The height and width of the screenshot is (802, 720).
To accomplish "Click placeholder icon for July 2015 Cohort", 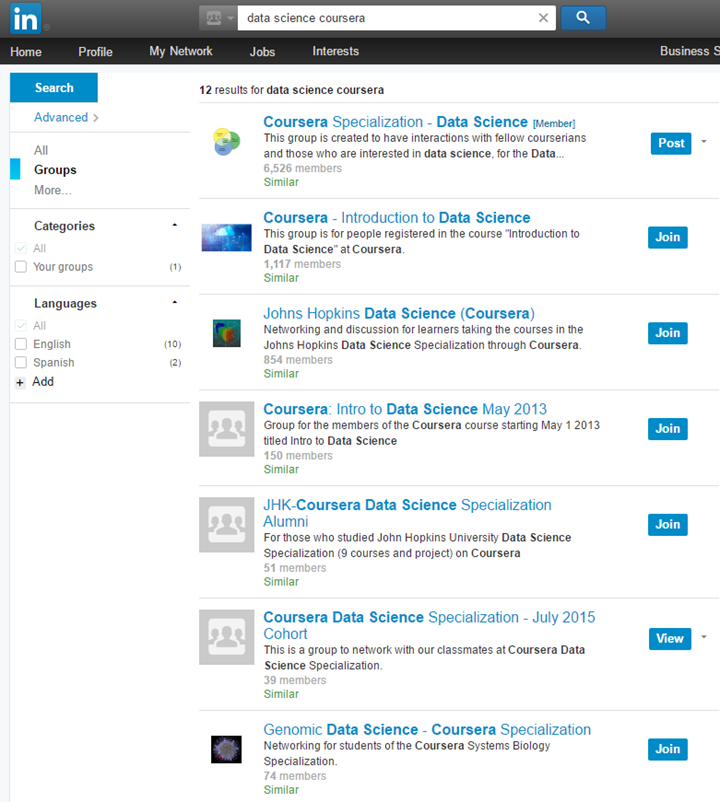I will (227, 637).
